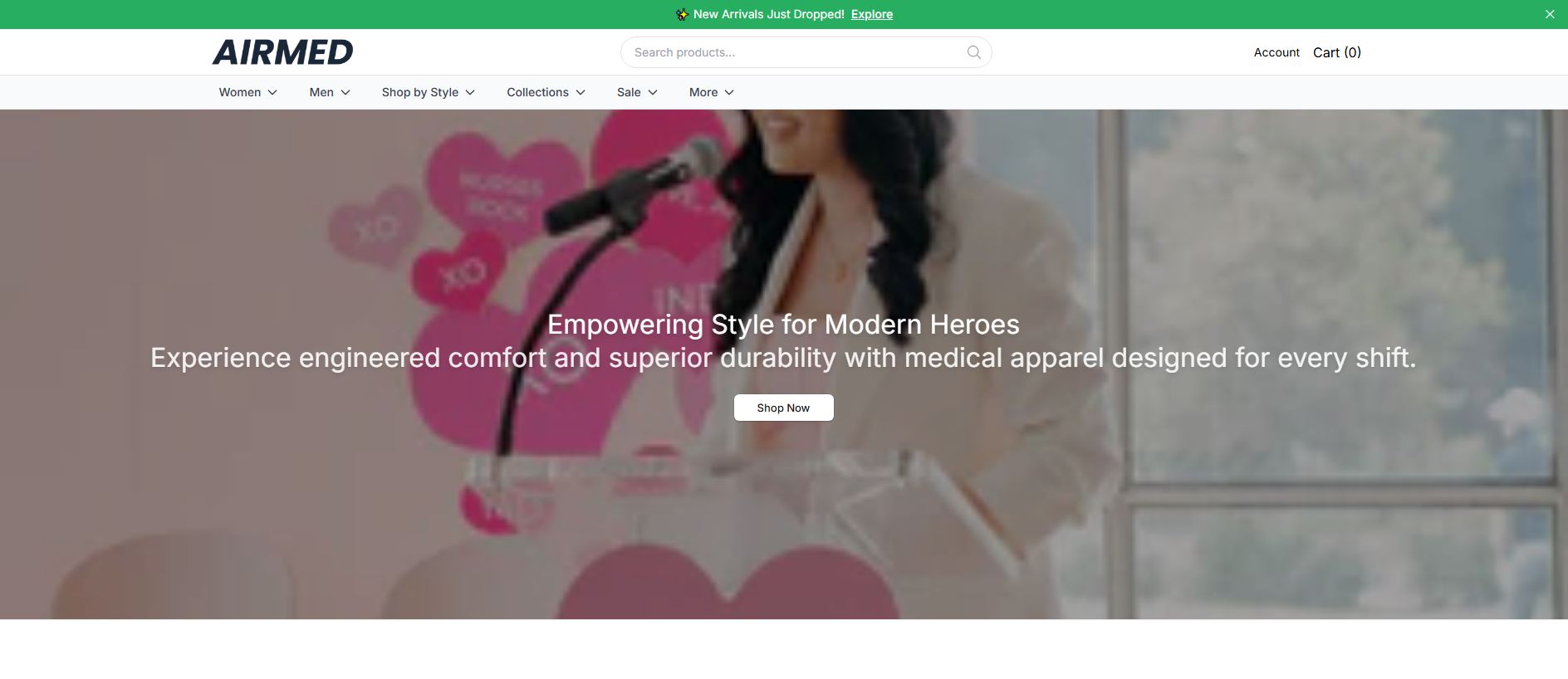
Task: Click the hero heading Empowering Style for Modern Heroes
Action: coord(783,325)
